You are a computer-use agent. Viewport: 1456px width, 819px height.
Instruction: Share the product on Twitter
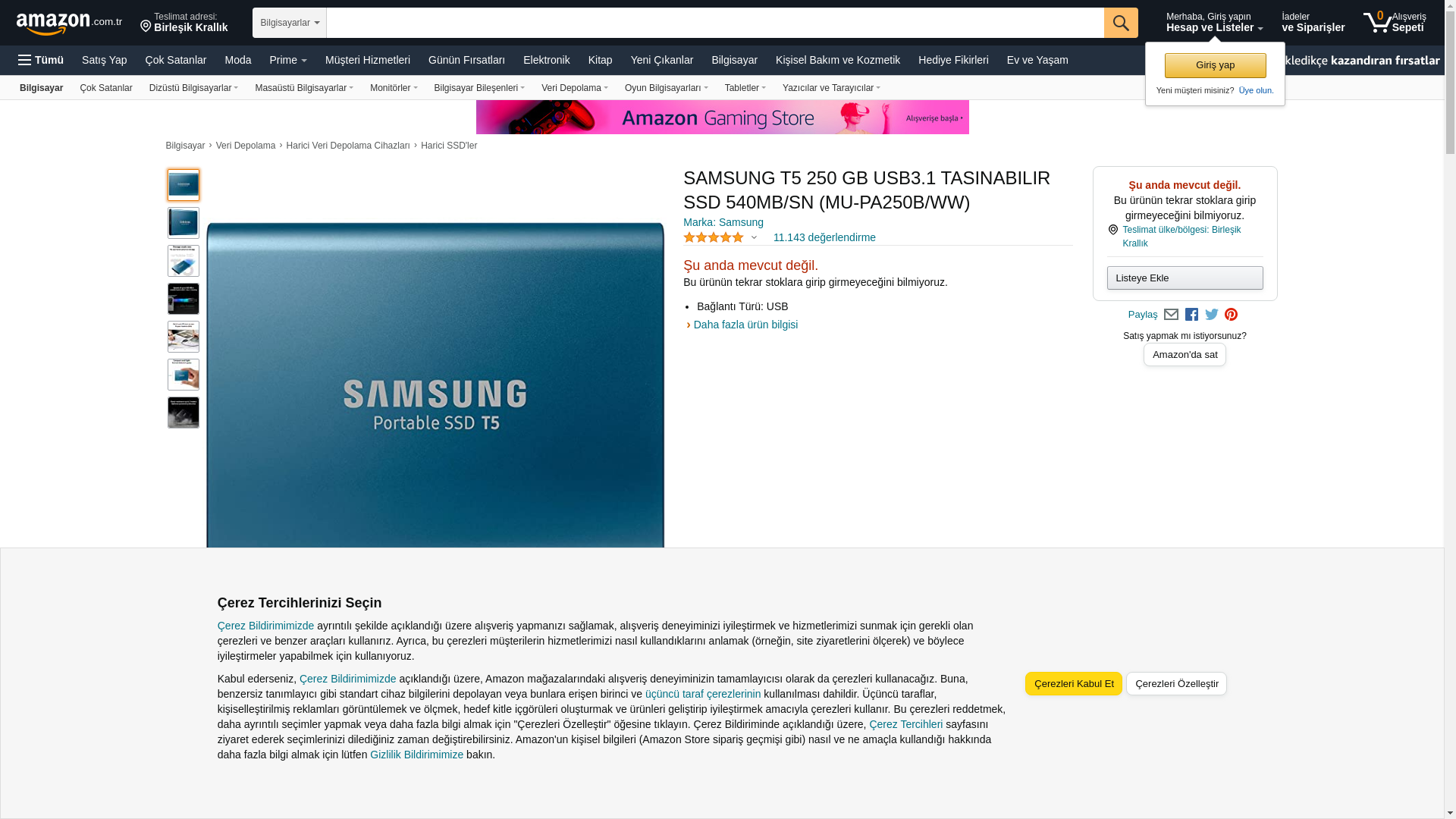pos(1212,315)
